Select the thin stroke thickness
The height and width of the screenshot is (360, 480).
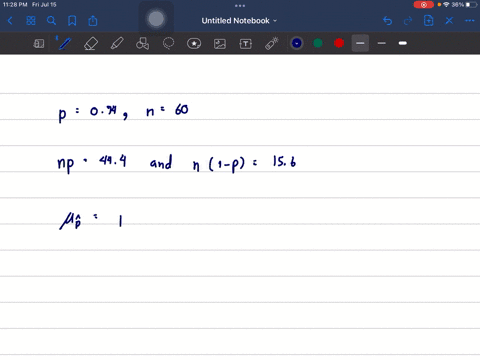tap(382, 43)
